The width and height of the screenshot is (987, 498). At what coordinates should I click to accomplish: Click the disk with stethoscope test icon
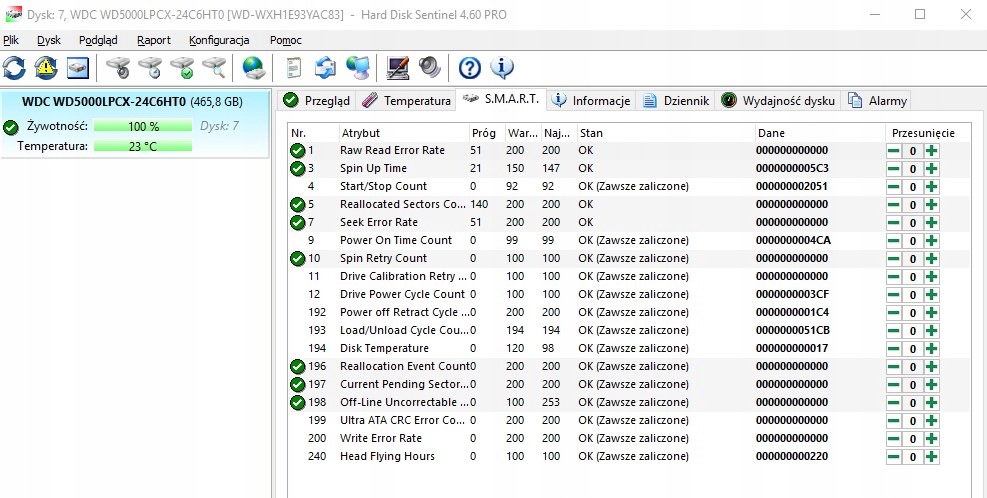pyautogui.click(x=118, y=67)
